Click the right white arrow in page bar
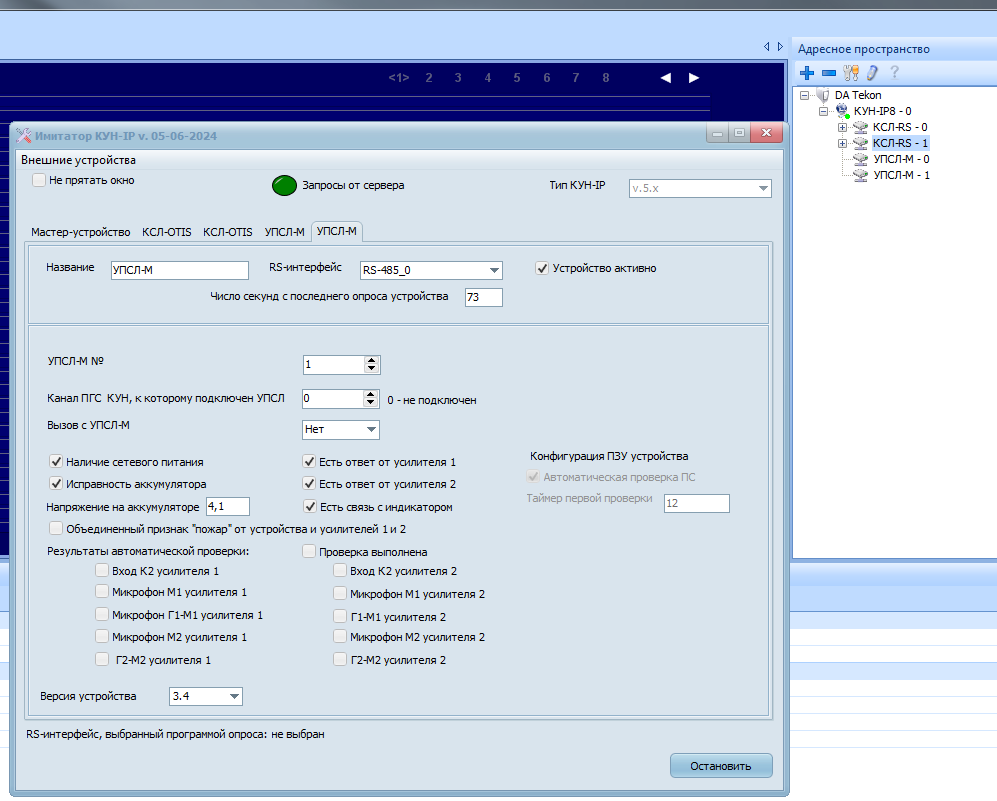Image resolution: width=997 pixels, height=801 pixels. point(694,78)
